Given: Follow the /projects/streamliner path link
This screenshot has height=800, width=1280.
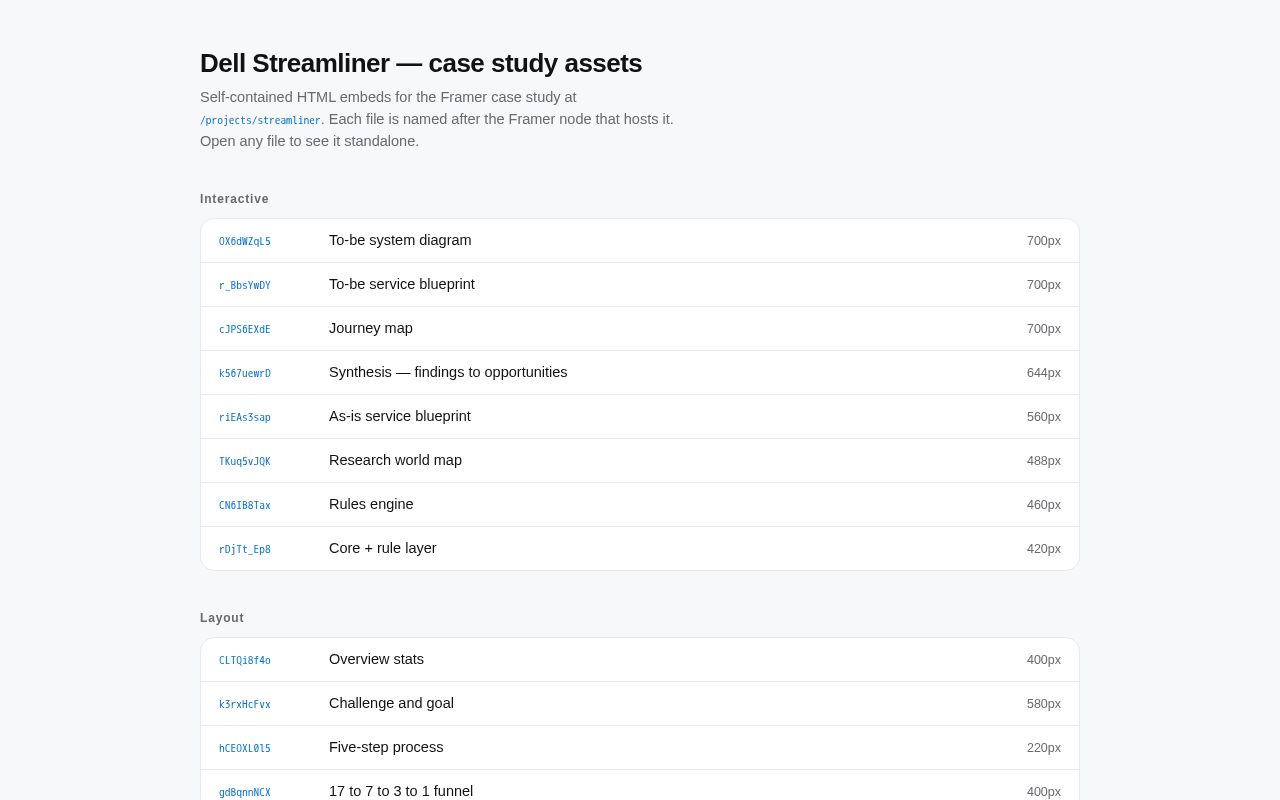Looking at the screenshot, I should pyautogui.click(x=260, y=120).
